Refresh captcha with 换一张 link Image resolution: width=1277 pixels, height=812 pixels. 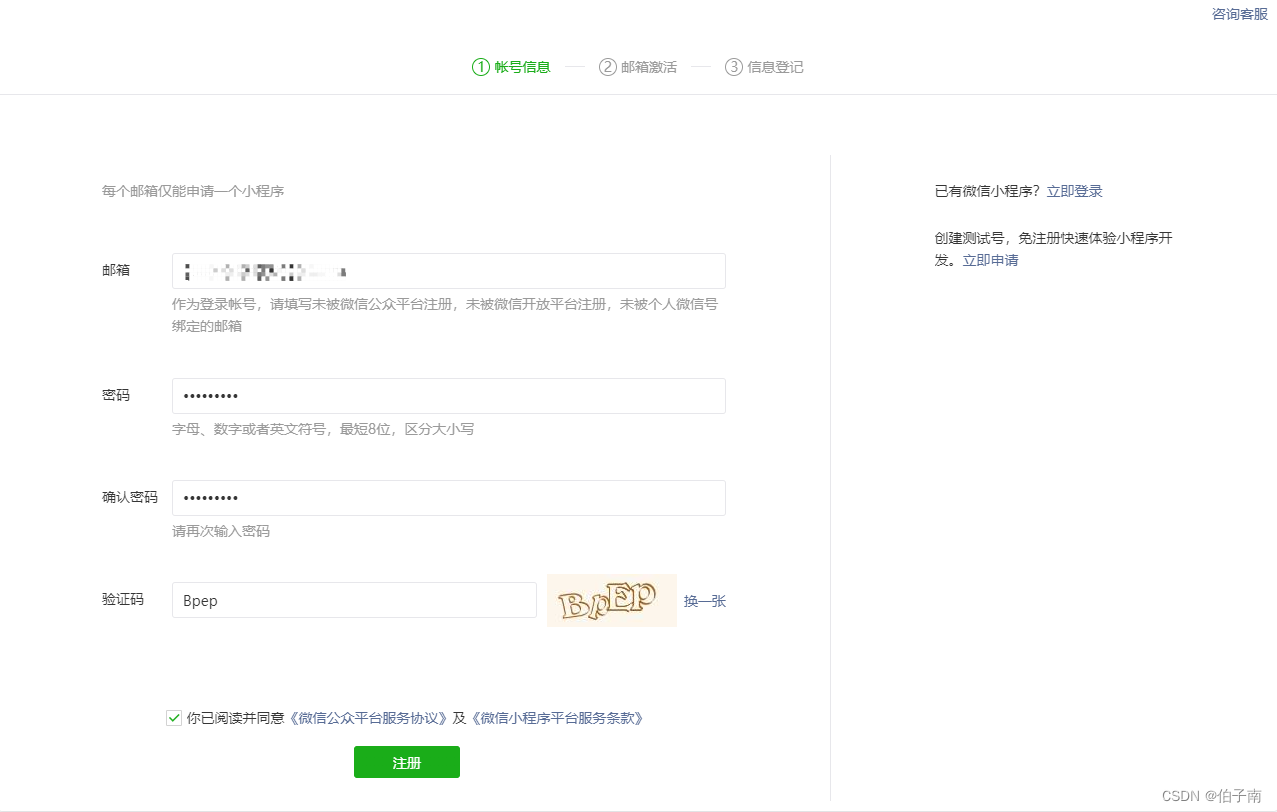(x=706, y=600)
